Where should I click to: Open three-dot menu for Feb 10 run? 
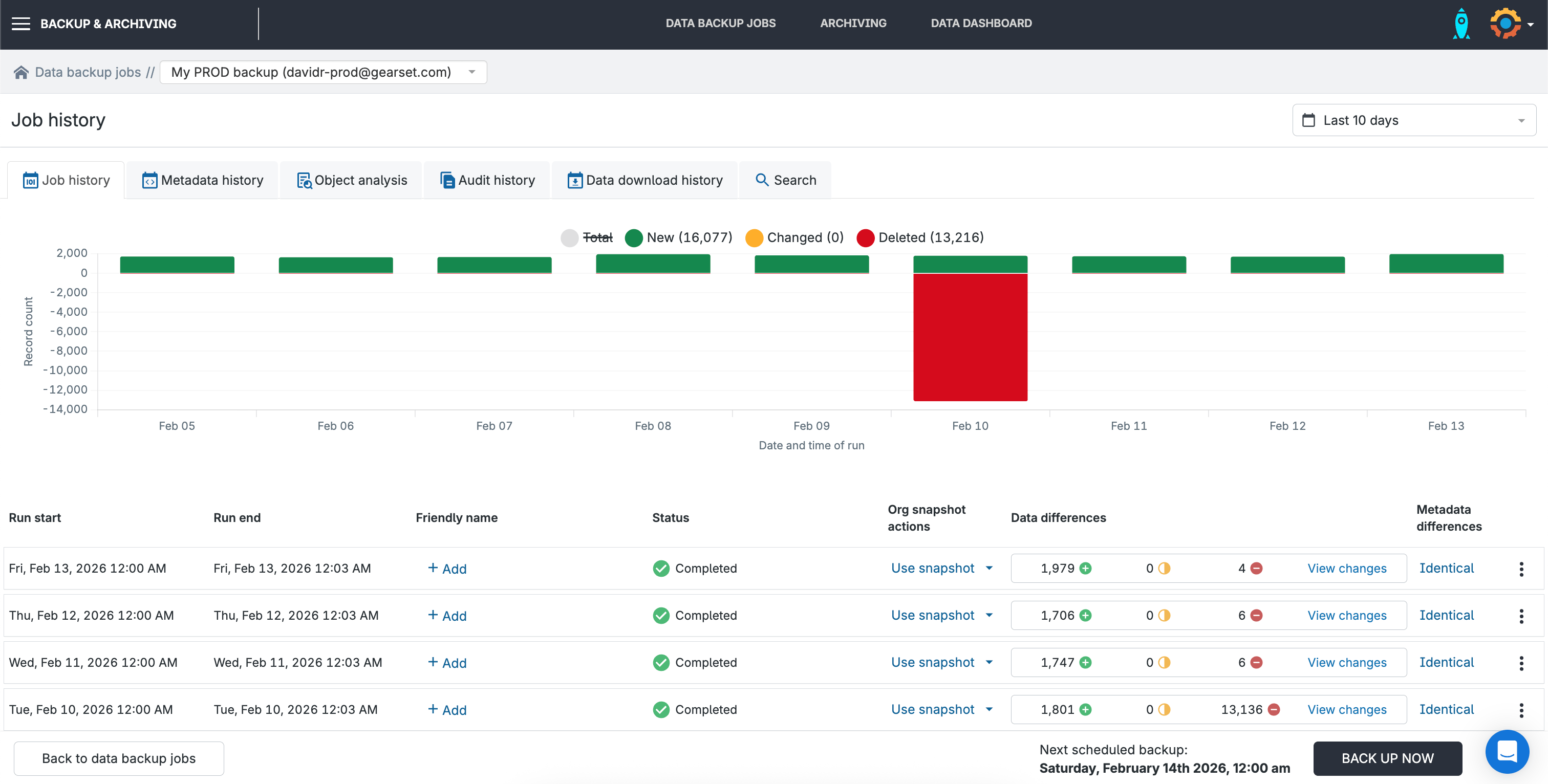pos(1521,709)
